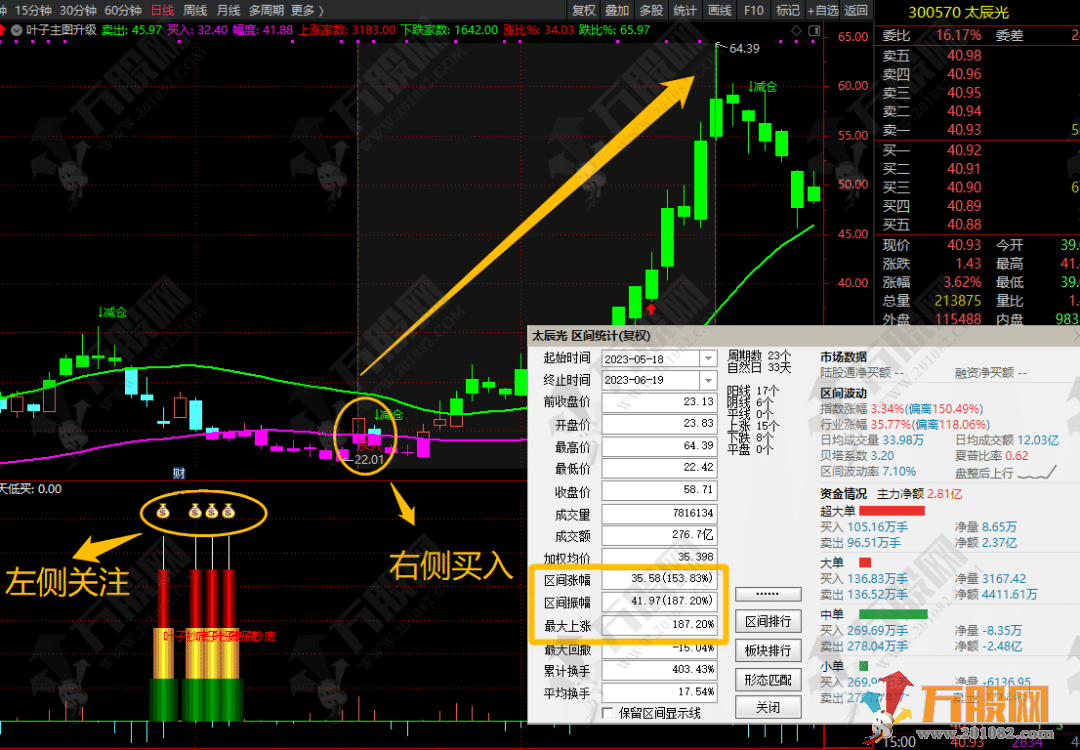Click the 64.39 high price label on the chart
The height and width of the screenshot is (750, 1080).
(x=745, y=48)
